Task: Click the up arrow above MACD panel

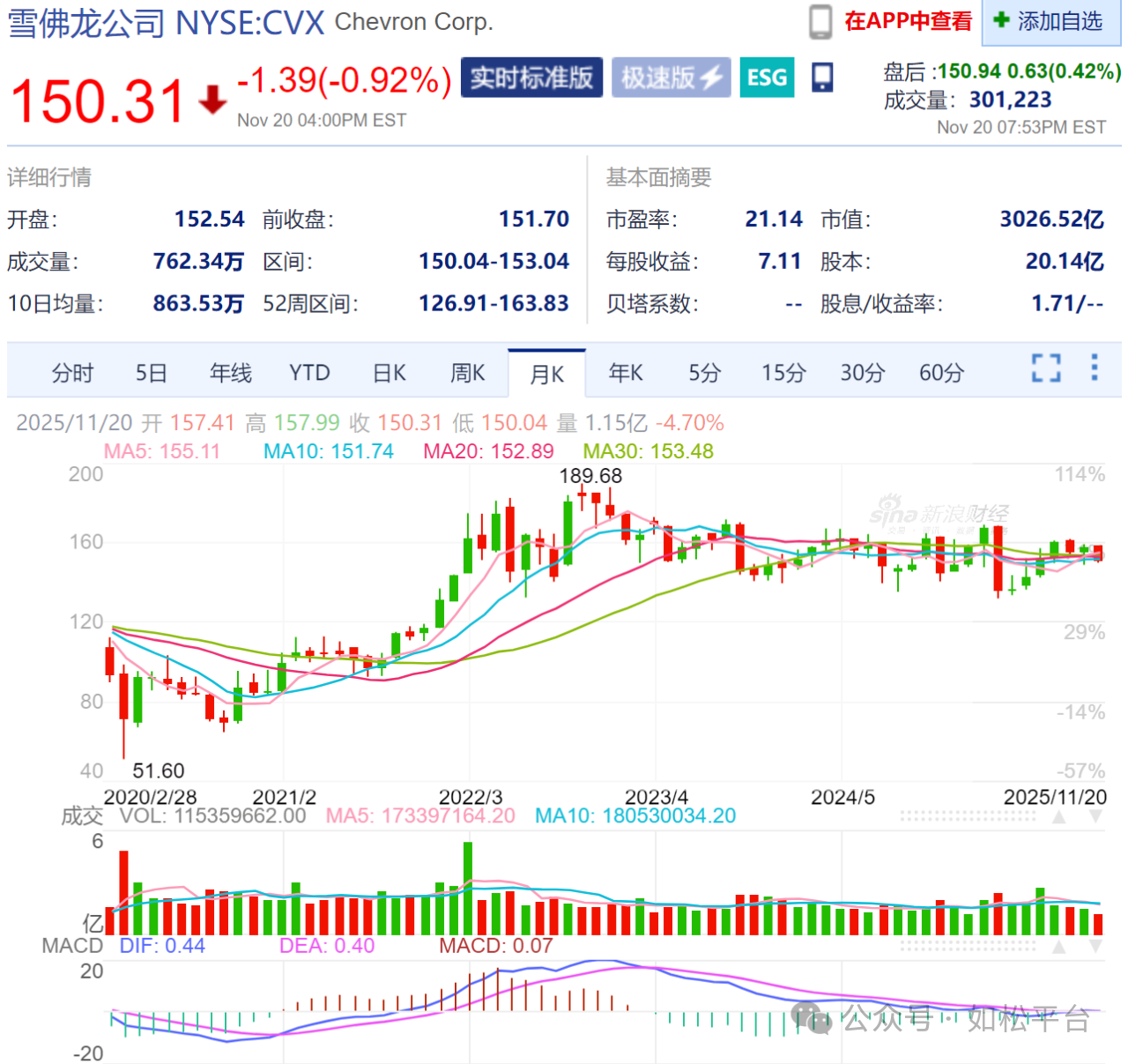Action: click(x=1059, y=947)
